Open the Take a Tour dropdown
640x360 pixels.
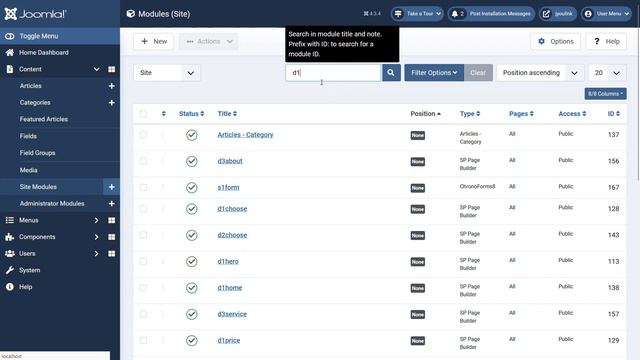click(x=417, y=14)
